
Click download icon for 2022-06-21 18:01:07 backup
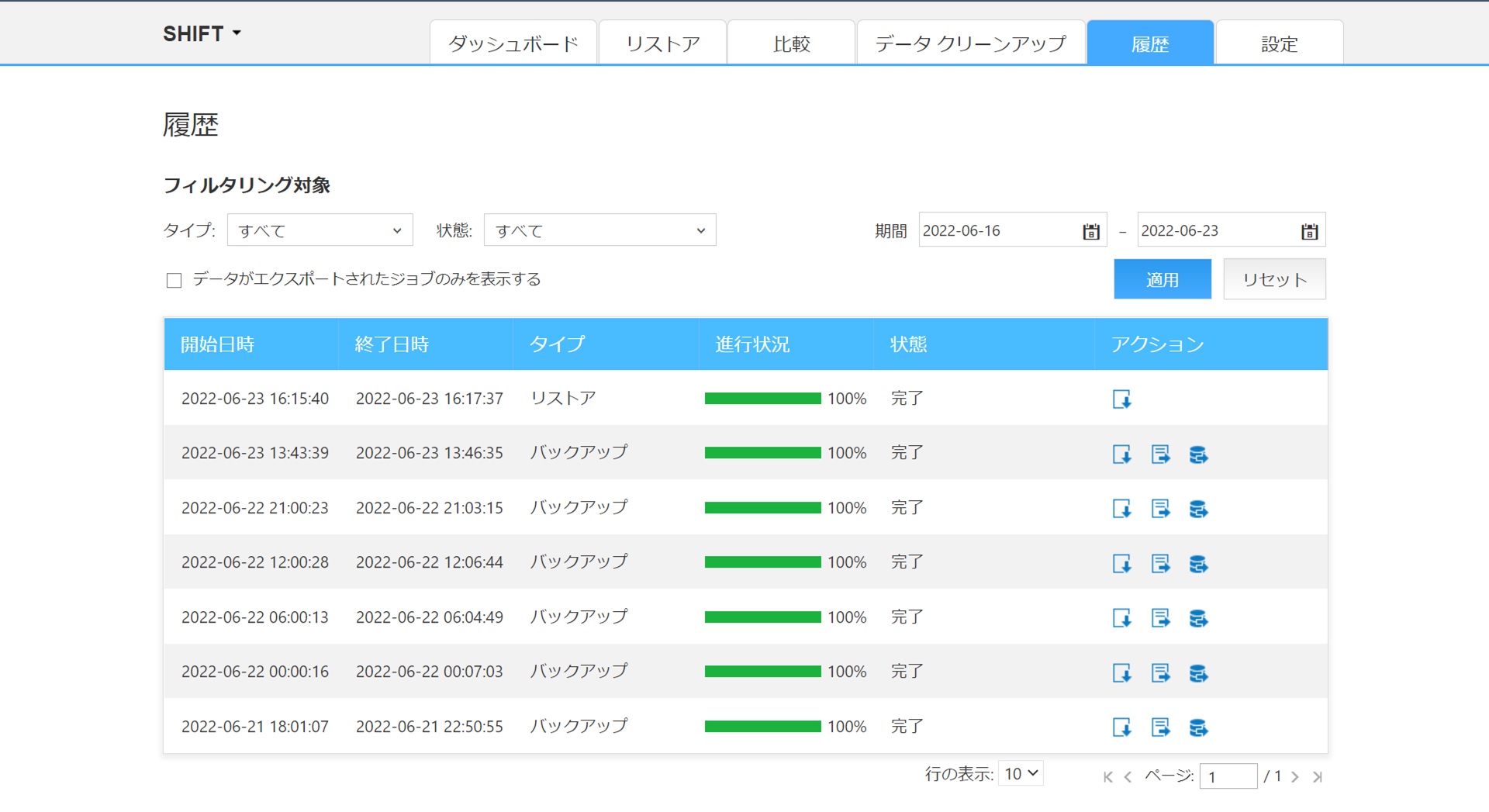point(1121,727)
